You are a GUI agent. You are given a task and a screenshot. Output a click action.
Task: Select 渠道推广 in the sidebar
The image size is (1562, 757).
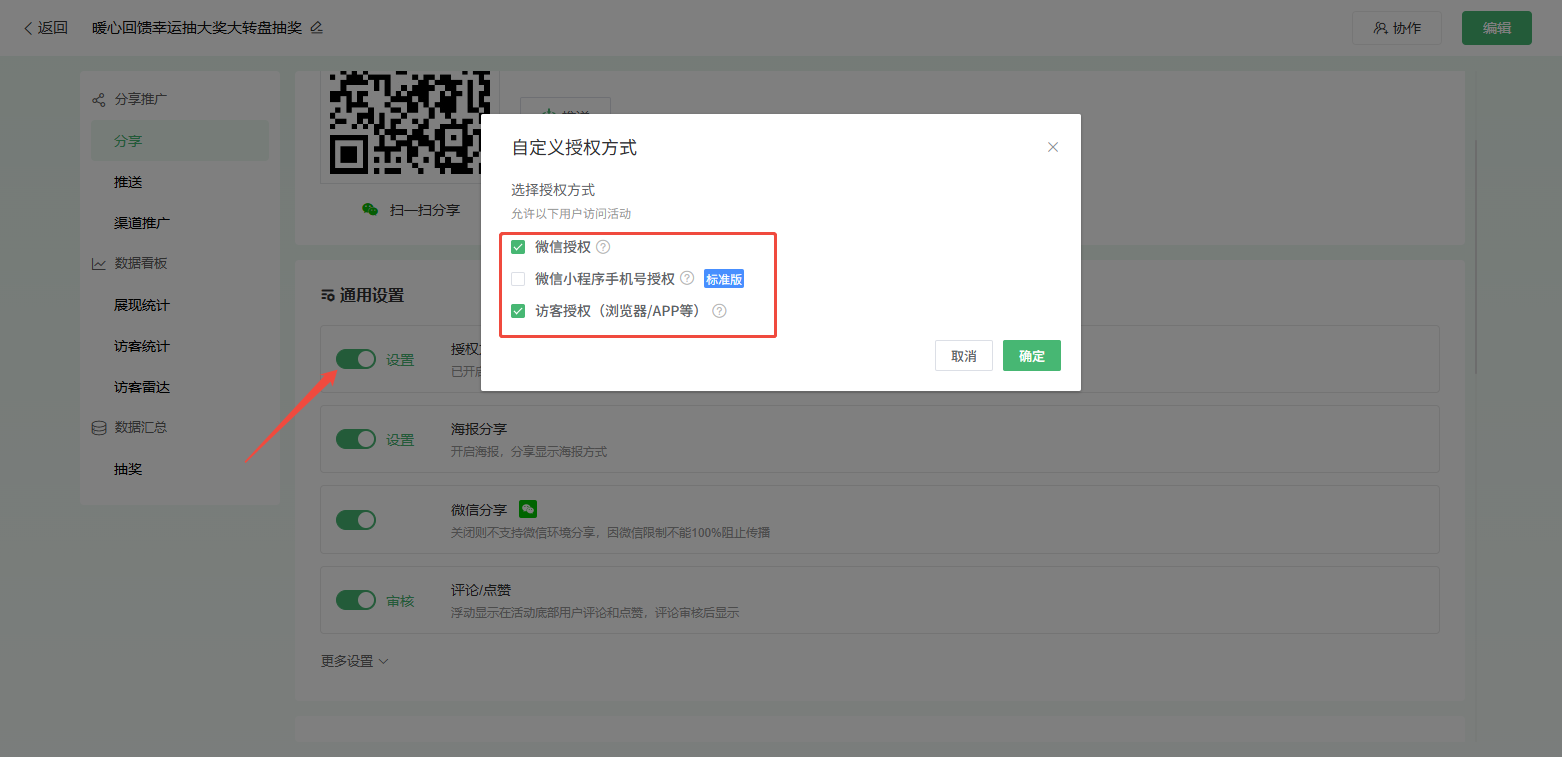[142, 223]
